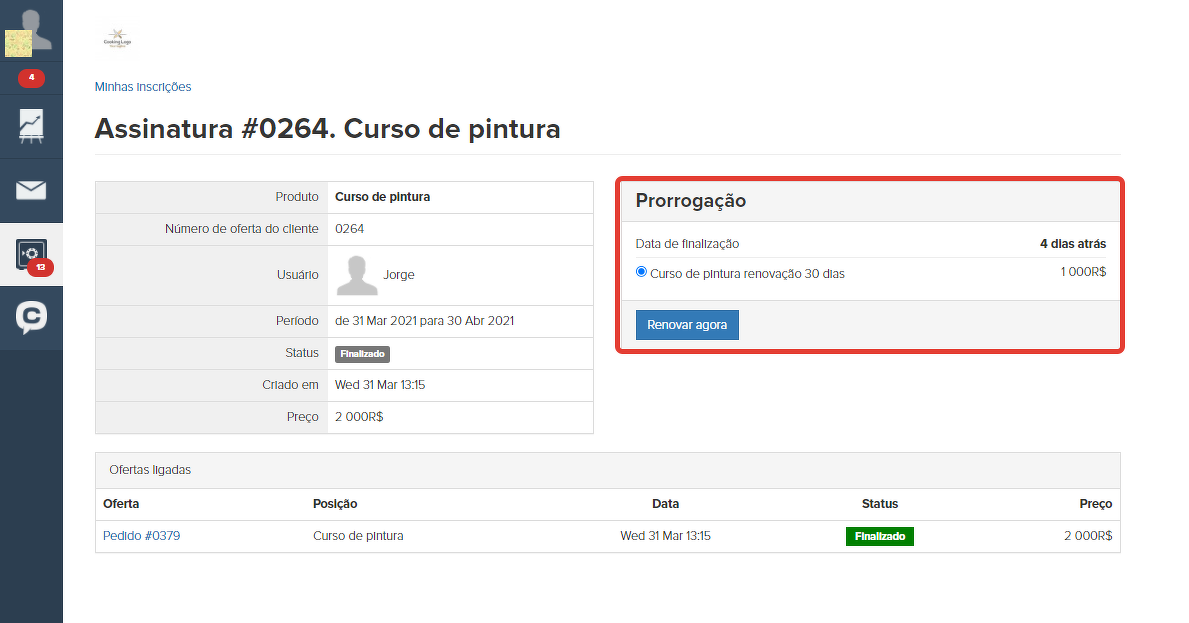Go back to Minhas inscrições
This screenshot has height=623, width=1189.
tap(143, 87)
